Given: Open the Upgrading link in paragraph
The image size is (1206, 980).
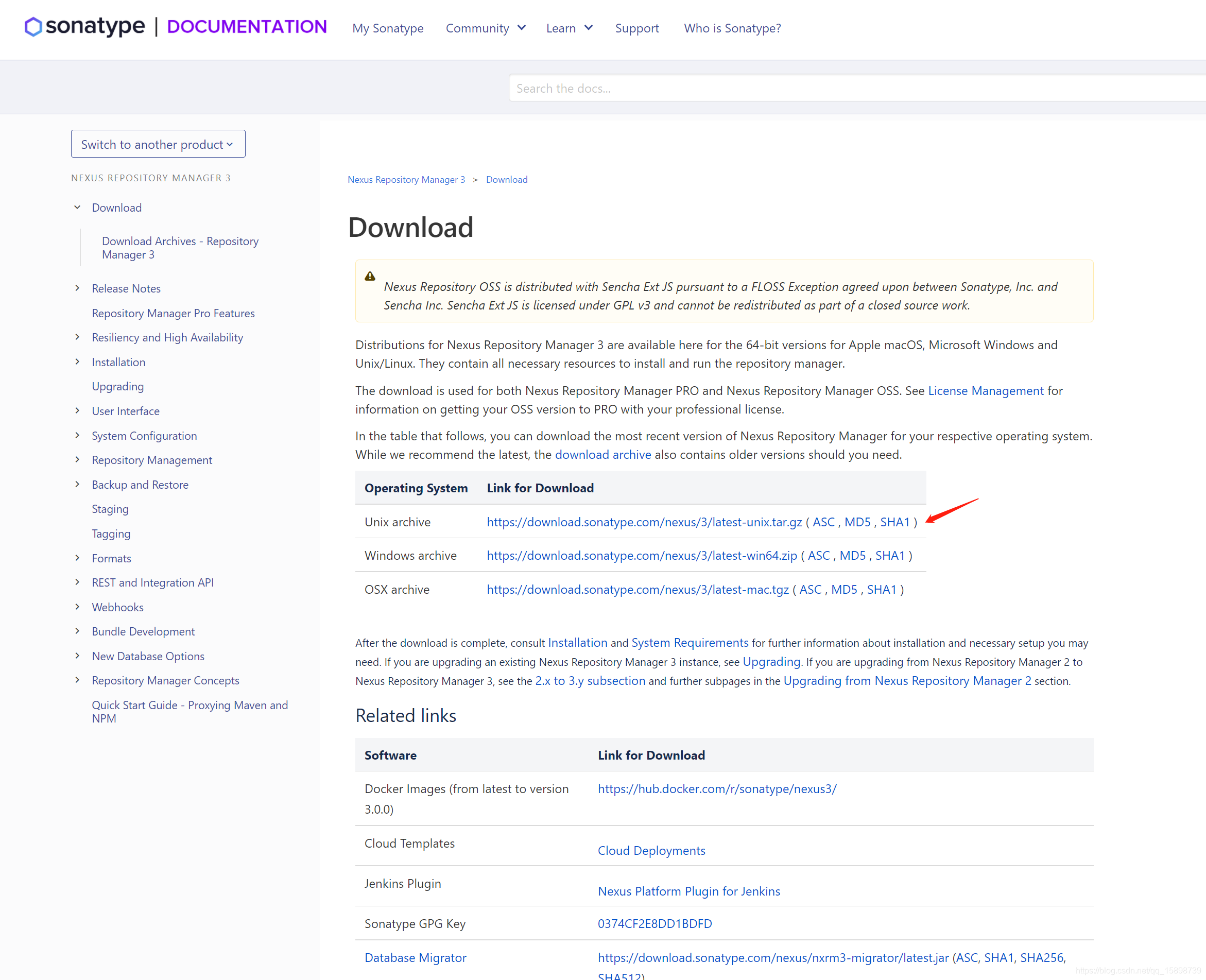Looking at the screenshot, I should click(x=771, y=662).
